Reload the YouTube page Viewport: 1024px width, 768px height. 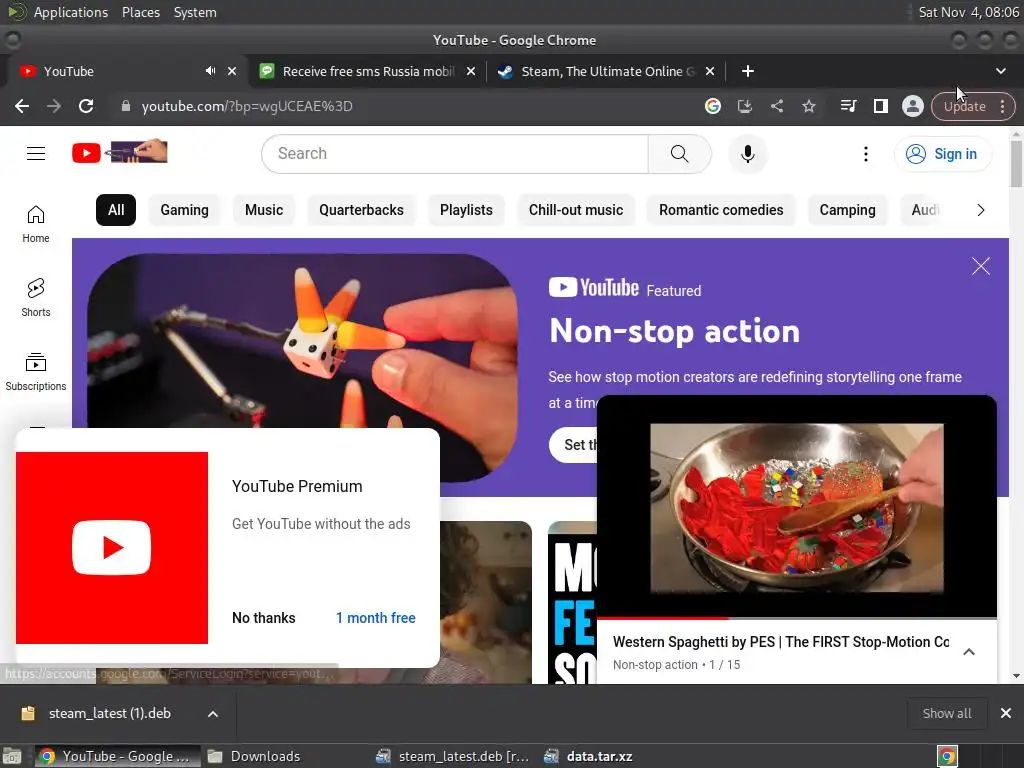(86, 106)
